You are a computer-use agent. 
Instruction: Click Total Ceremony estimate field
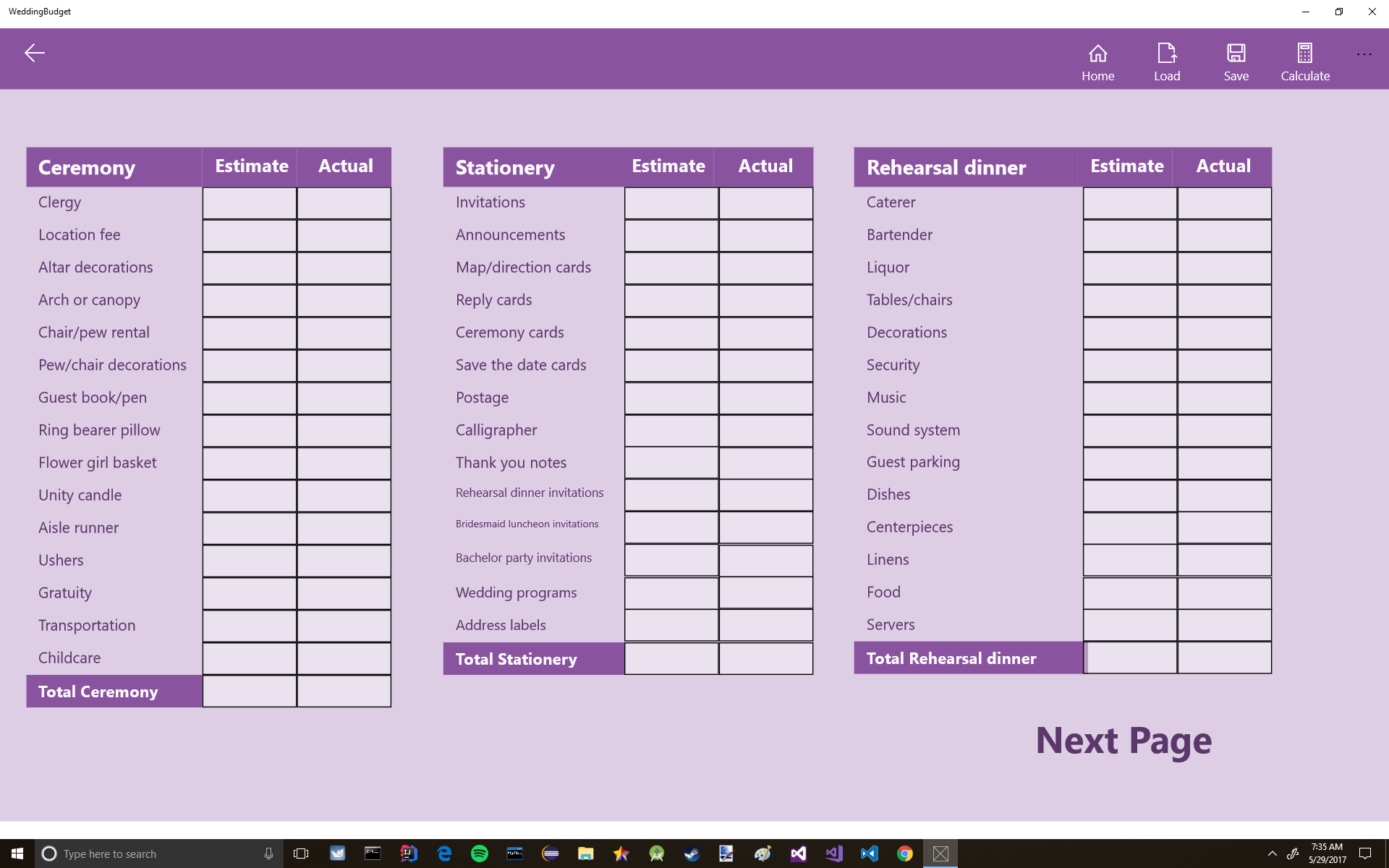pyautogui.click(x=250, y=692)
